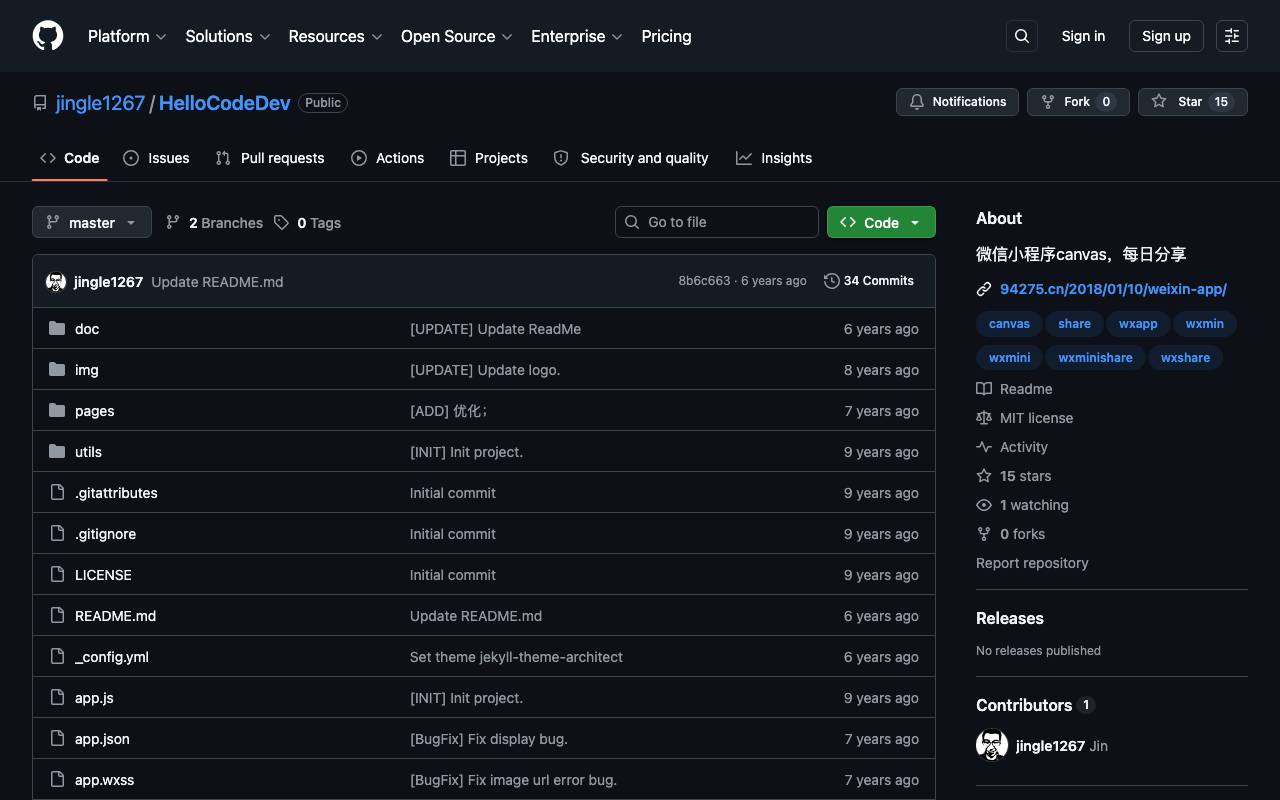This screenshot has width=1280, height=800.
Task: Open the app.wxss file
Action: point(104,780)
